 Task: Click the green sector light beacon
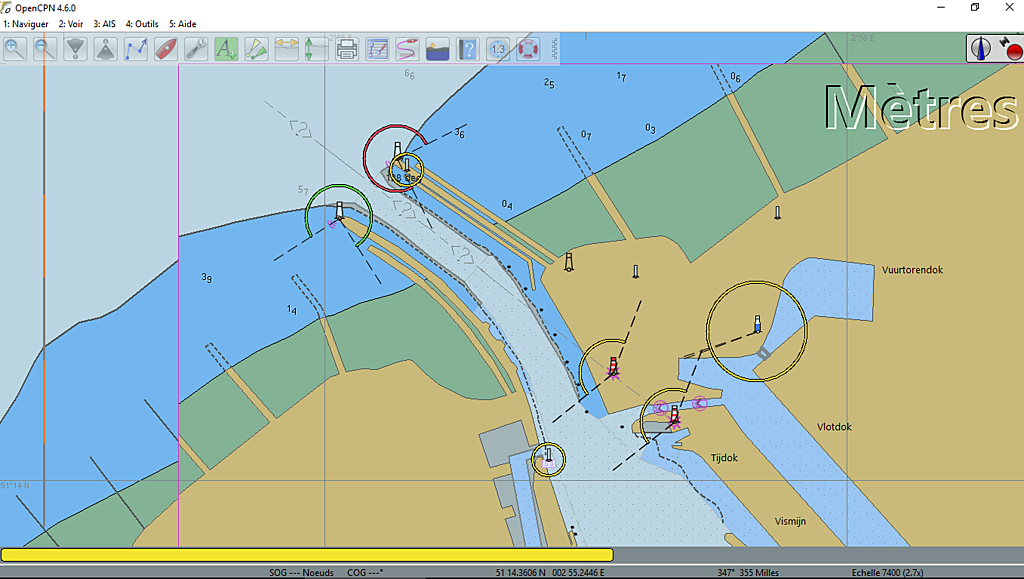click(x=339, y=210)
